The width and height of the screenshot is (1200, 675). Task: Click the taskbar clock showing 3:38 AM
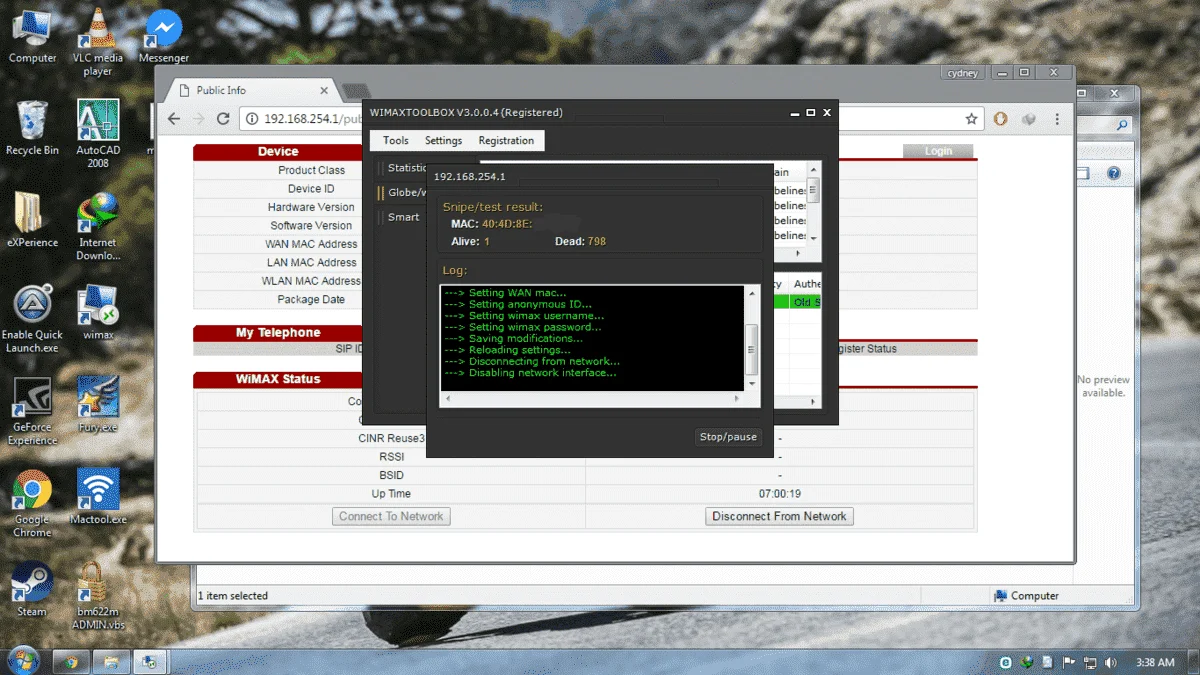coord(1155,662)
